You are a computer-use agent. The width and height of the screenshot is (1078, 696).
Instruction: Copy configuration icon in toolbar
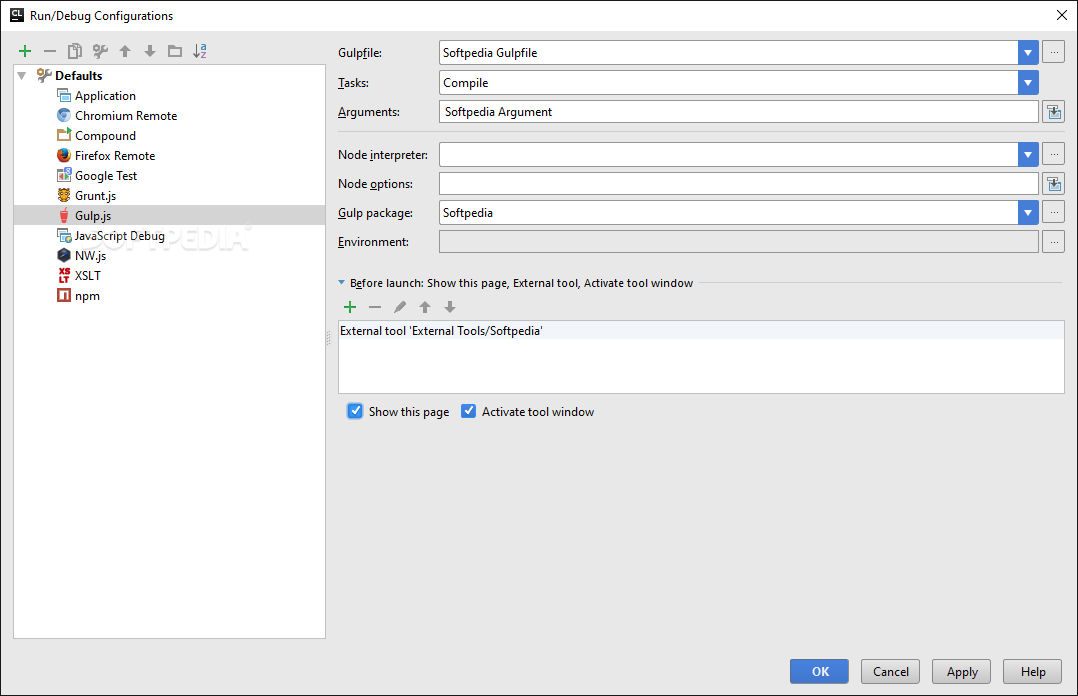(x=75, y=51)
